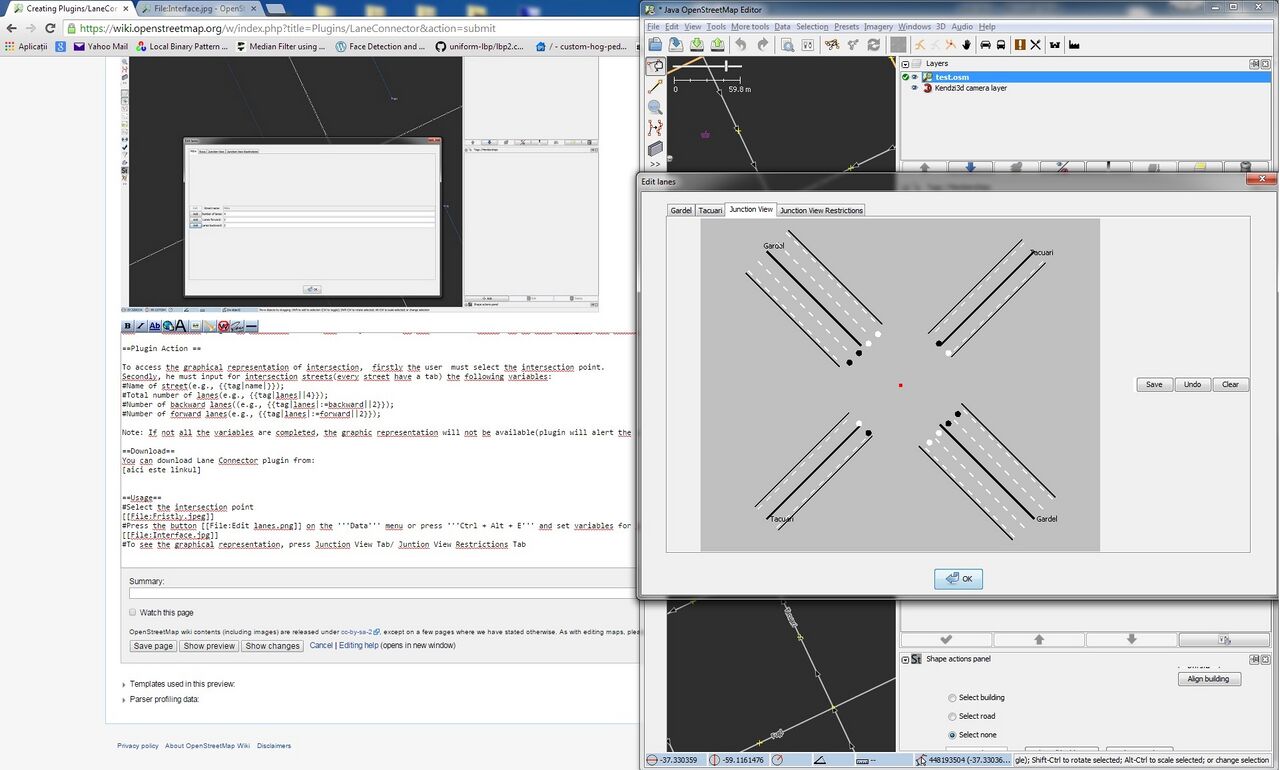Switch to the Tacuari tab in Edit lanes
The height and width of the screenshot is (770, 1280).
point(710,210)
